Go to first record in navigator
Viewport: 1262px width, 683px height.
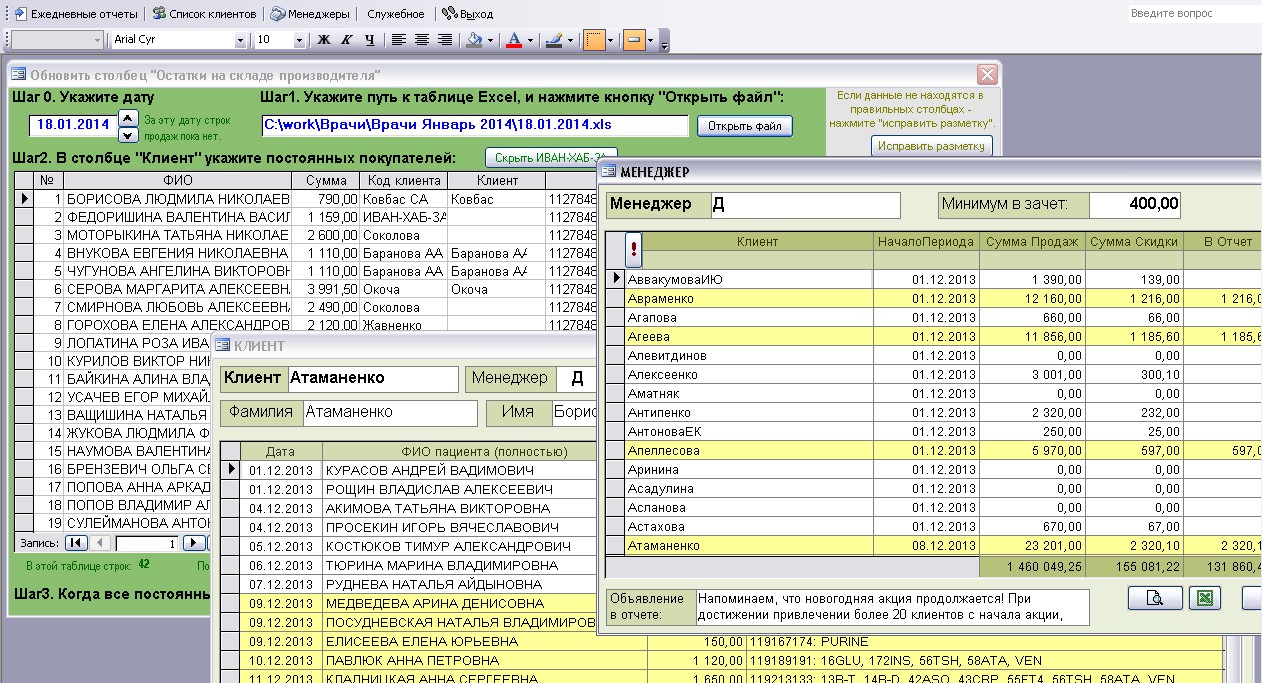tap(75, 543)
